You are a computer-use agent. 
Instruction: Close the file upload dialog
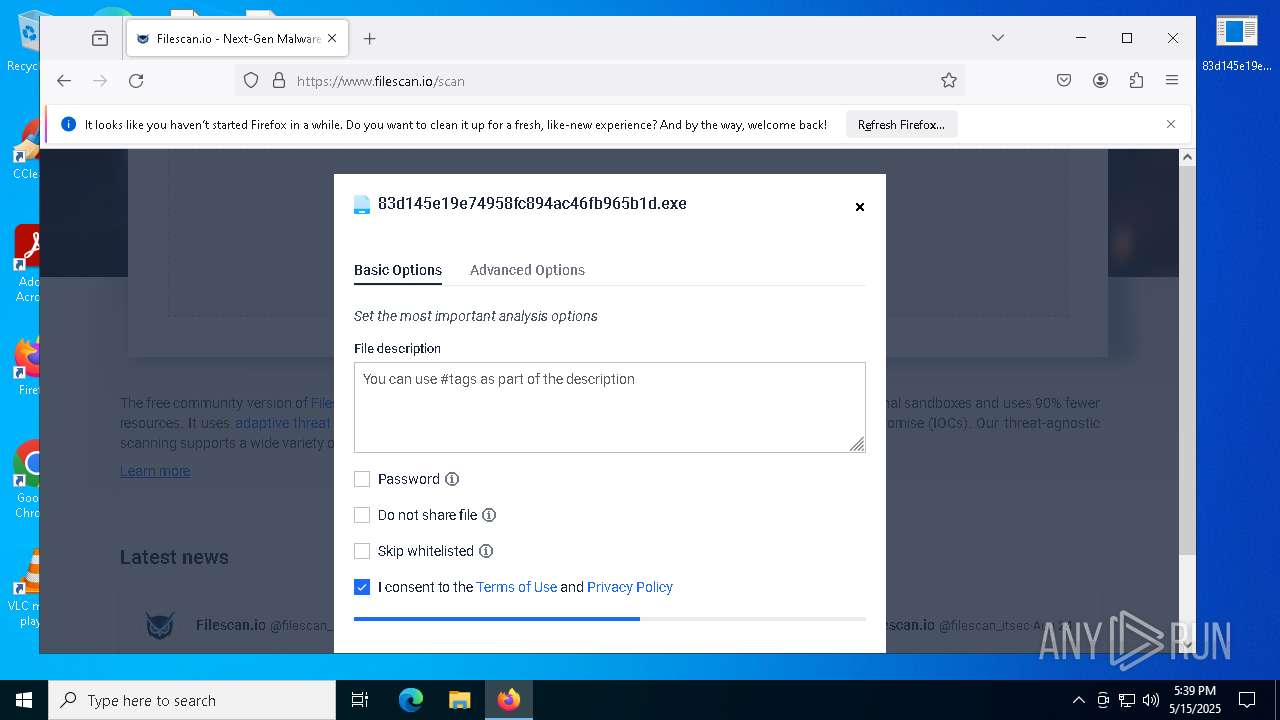click(x=859, y=207)
